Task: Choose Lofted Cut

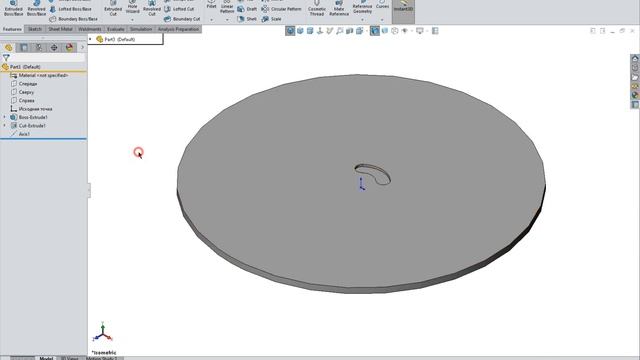Action: pyautogui.click(x=179, y=9)
